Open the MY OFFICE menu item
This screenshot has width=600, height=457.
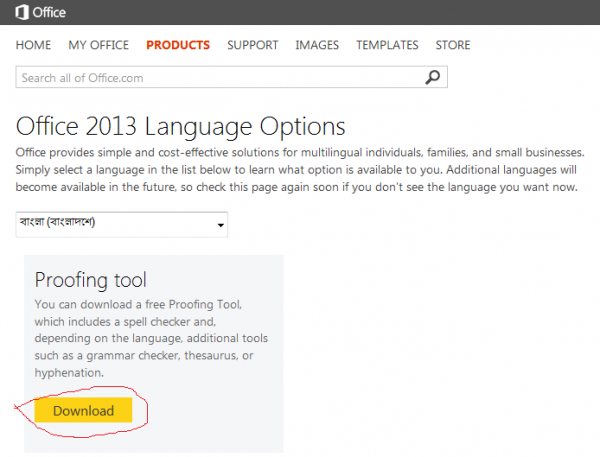pyautogui.click(x=98, y=45)
